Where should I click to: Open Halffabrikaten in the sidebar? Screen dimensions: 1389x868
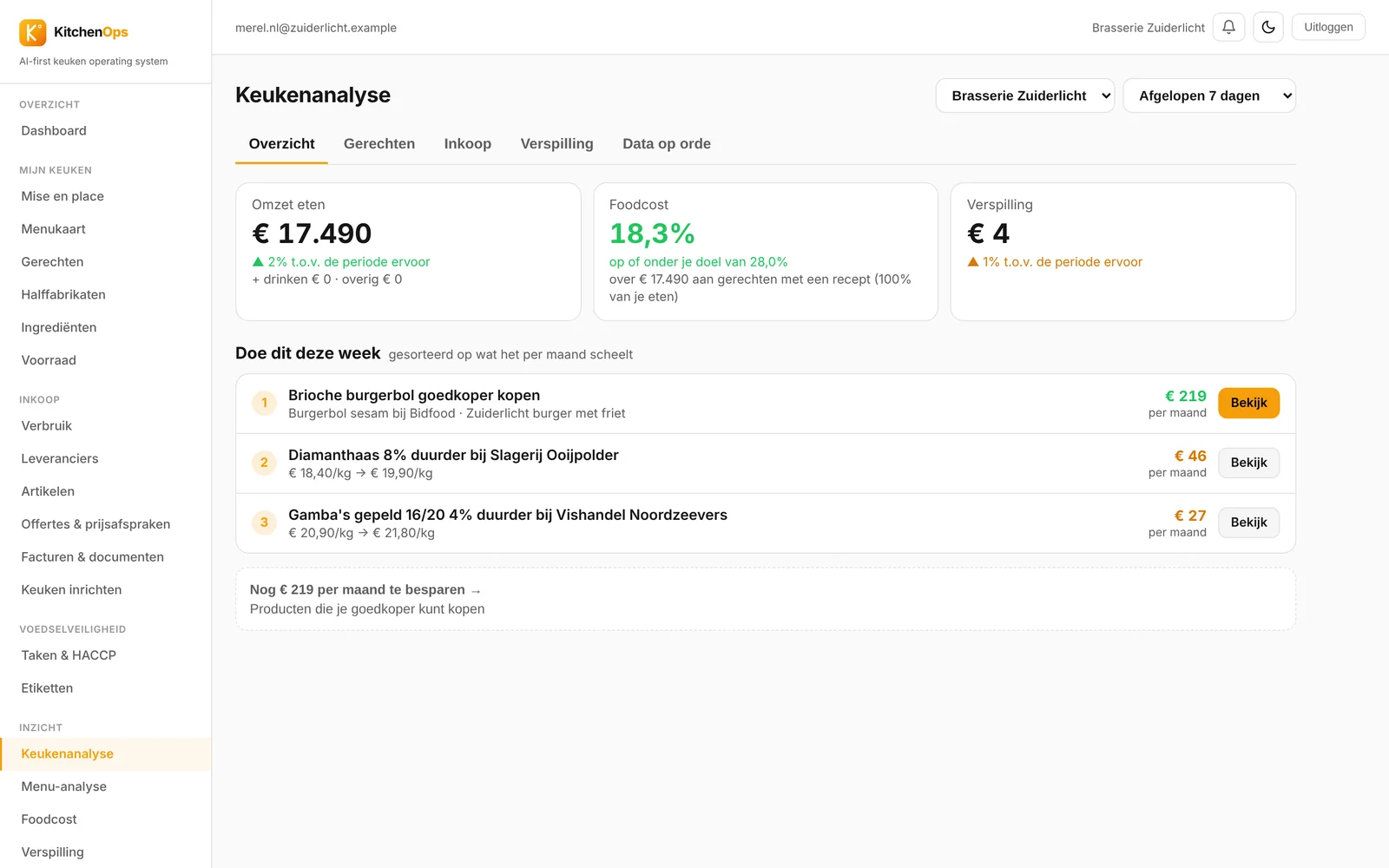pos(105,295)
